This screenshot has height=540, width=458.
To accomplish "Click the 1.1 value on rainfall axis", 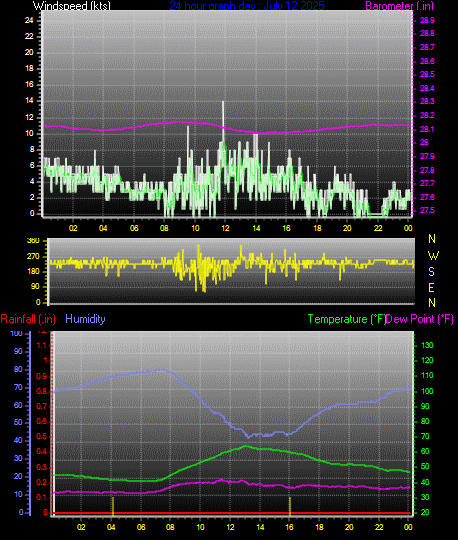I will pos(41,345).
